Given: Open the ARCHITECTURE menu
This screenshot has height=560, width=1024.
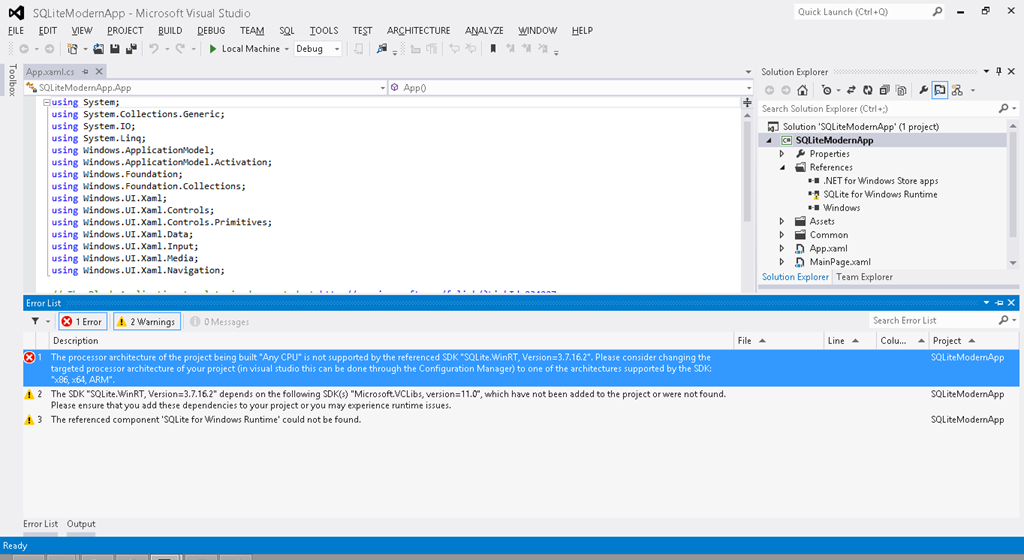Looking at the screenshot, I should 419,31.
